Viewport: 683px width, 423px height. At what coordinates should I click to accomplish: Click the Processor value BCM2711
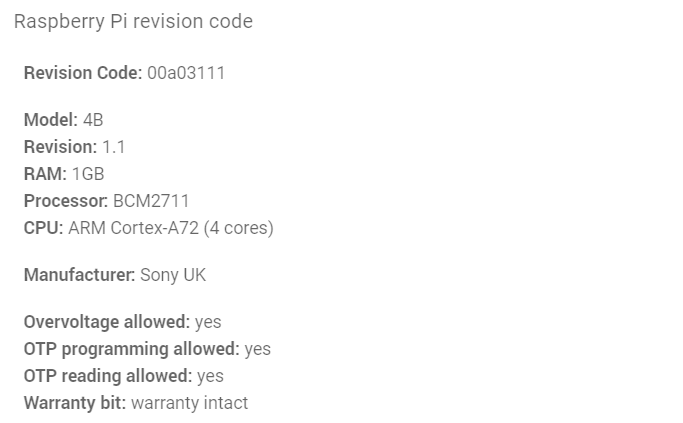tap(151, 201)
